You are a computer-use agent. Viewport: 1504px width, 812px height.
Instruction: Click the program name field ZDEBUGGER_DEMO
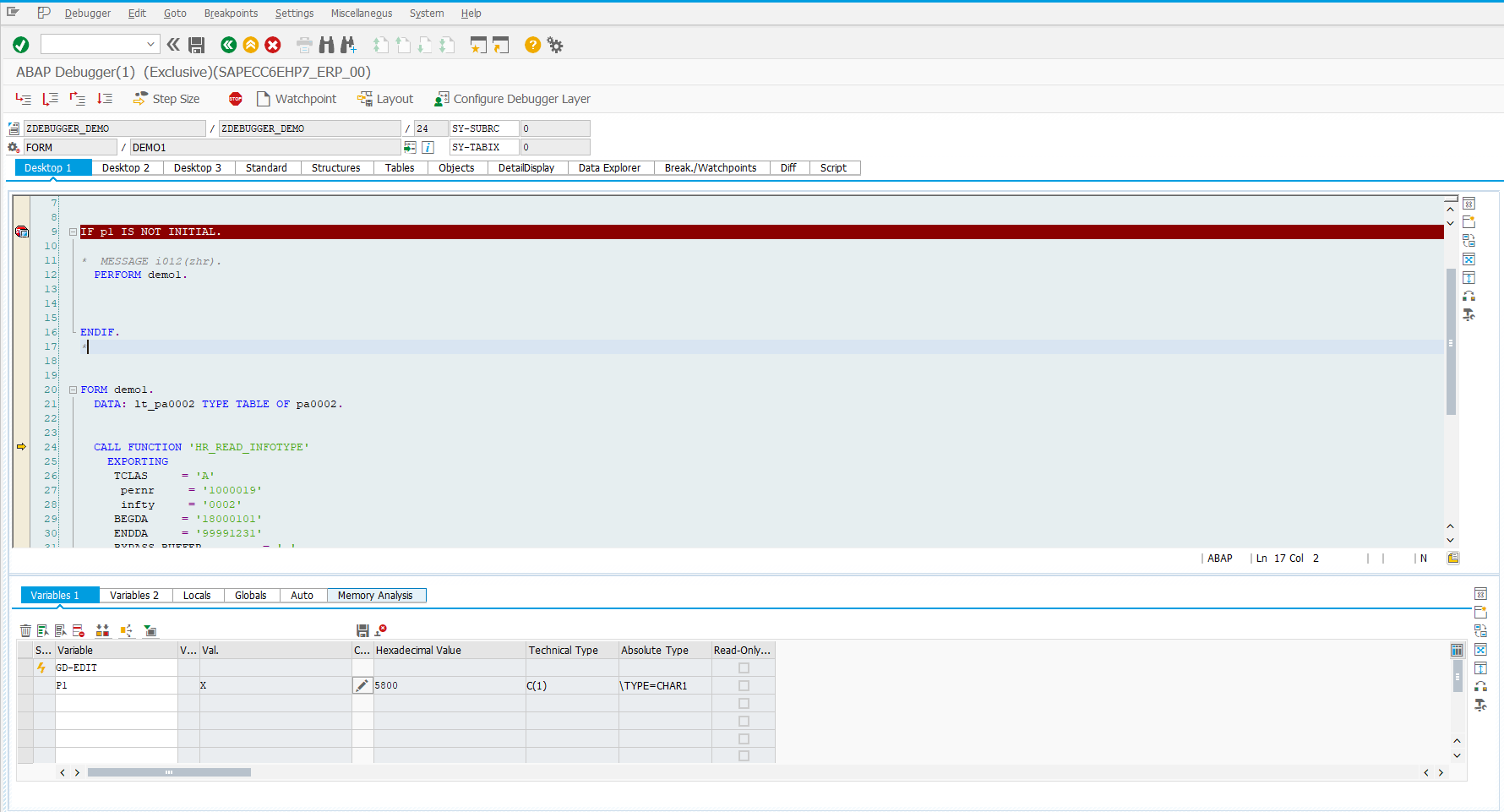115,128
